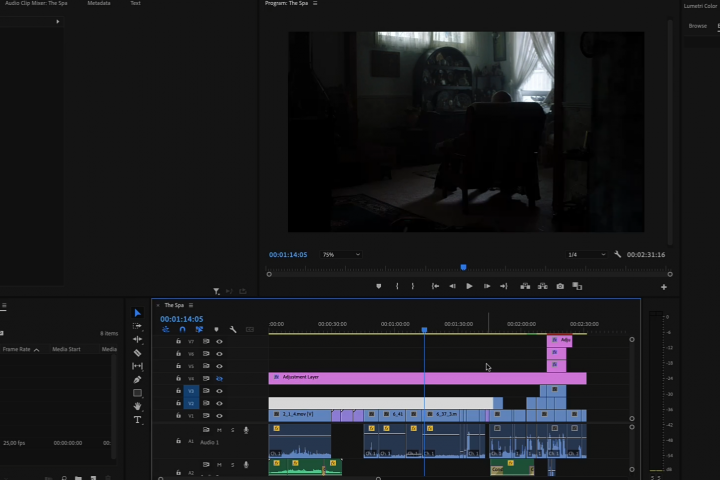The height and width of the screenshot is (480, 720).
Task: Solo the Audio 1 track
Action: coord(232,430)
